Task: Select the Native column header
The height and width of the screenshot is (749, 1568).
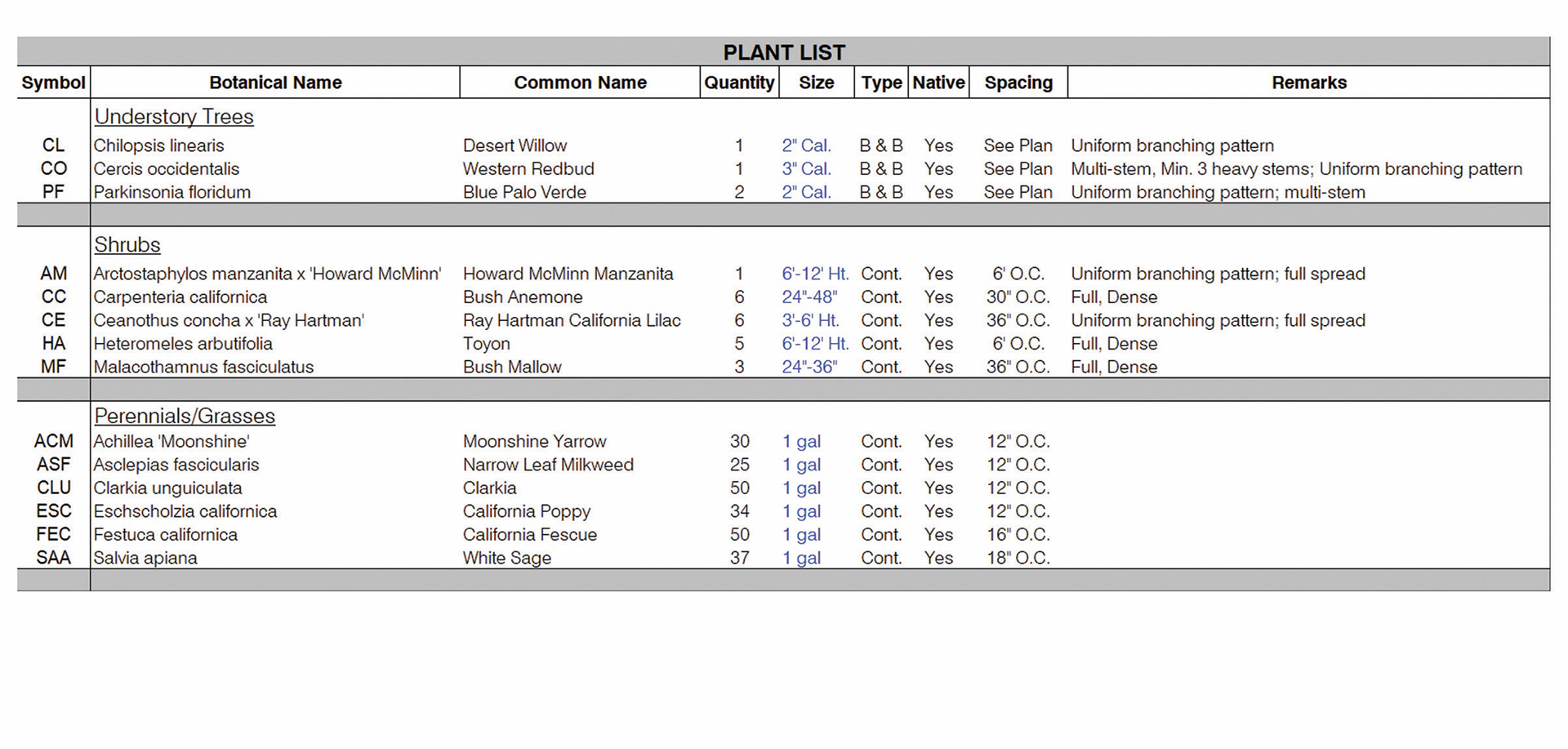Action: click(938, 82)
